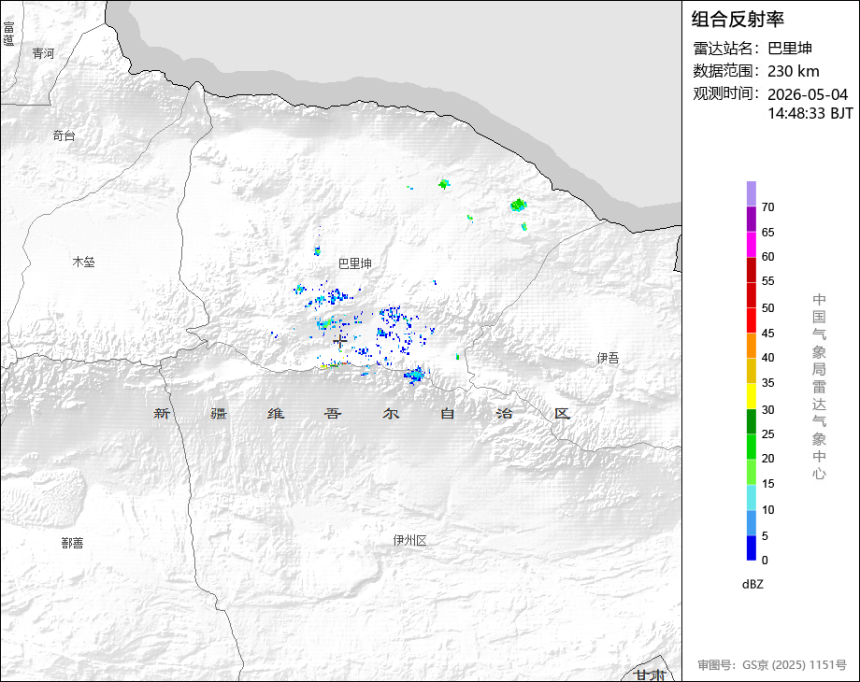The width and height of the screenshot is (860, 682).
Task: Select the magenta 60 dBZ legend swatch
Action: [751, 244]
